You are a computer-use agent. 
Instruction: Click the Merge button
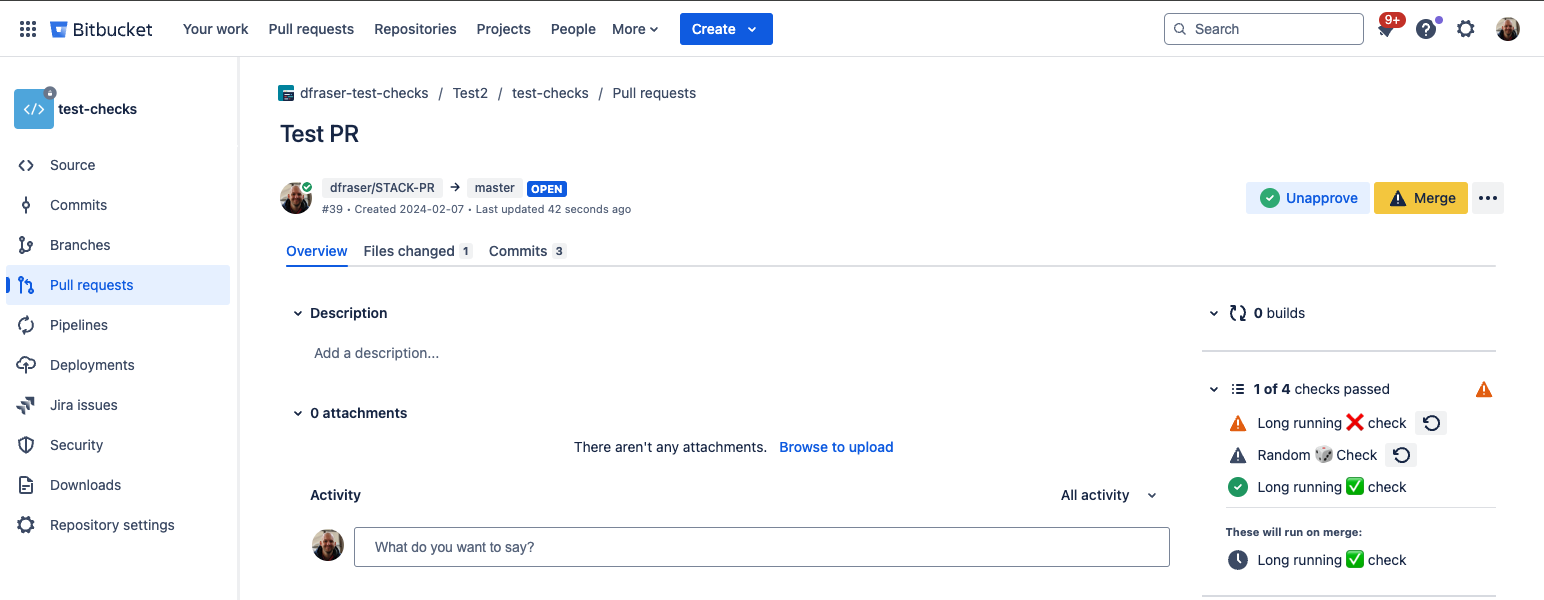(1420, 197)
